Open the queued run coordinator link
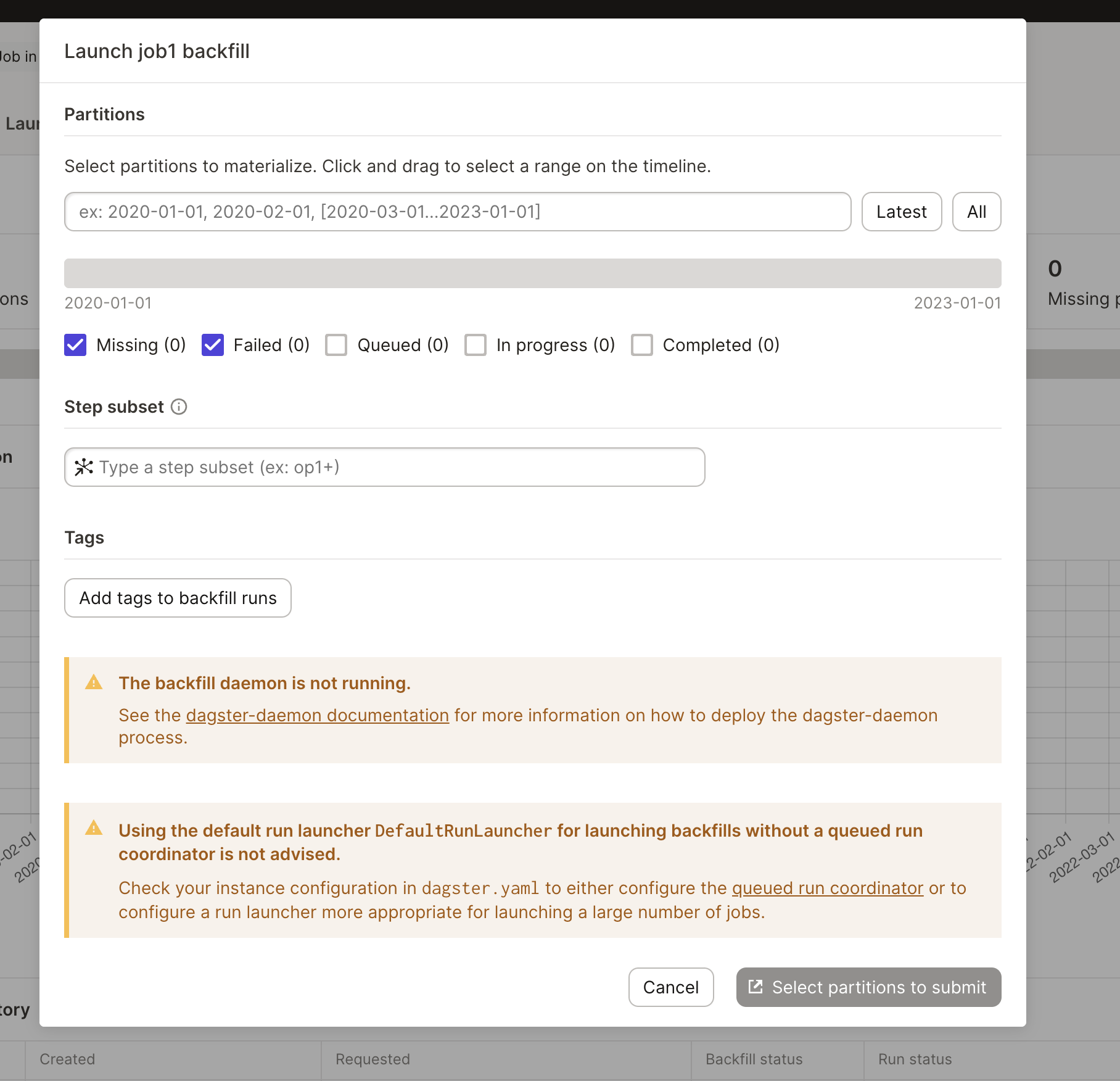 coord(827,888)
